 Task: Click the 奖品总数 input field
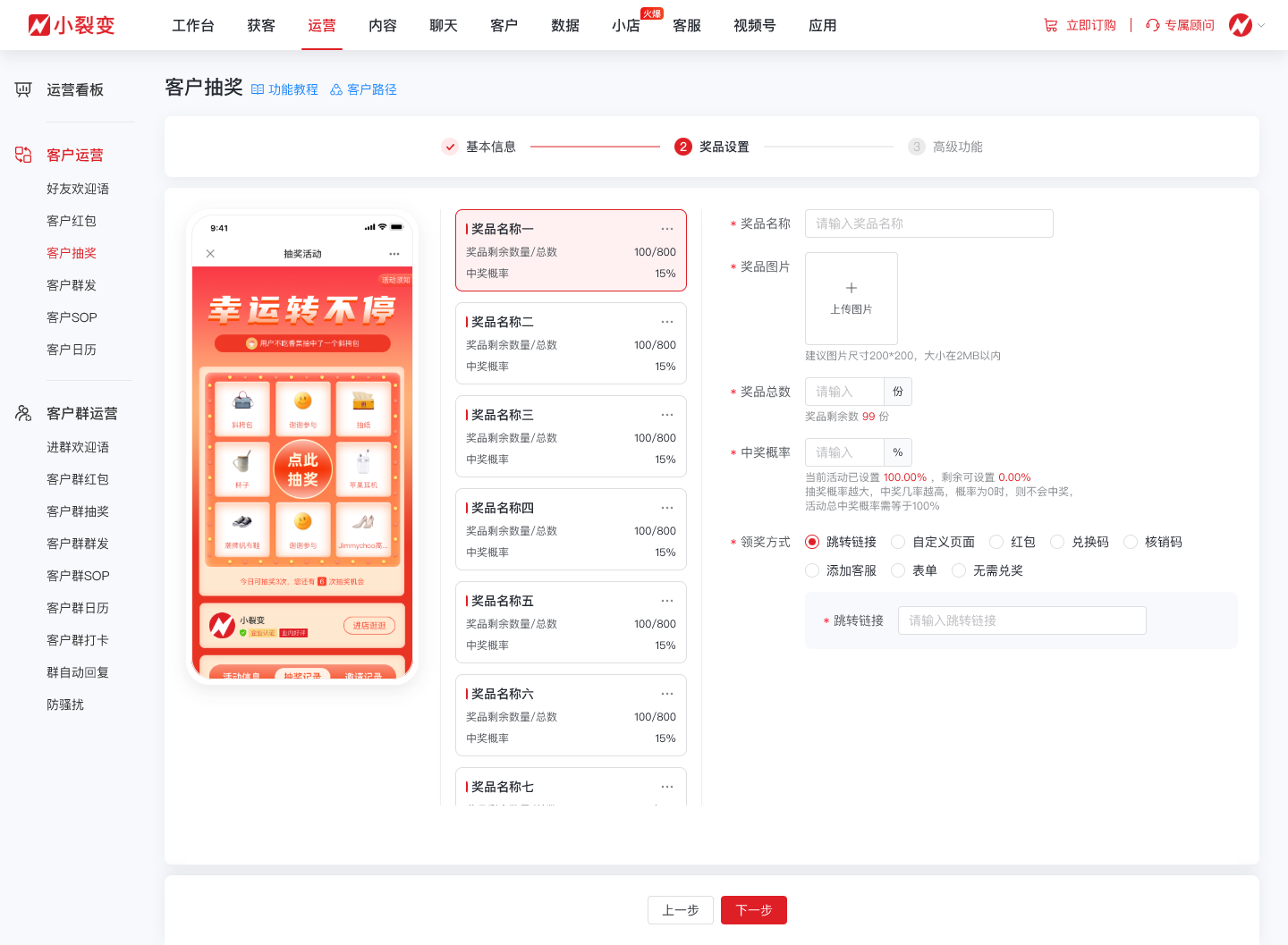844,392
